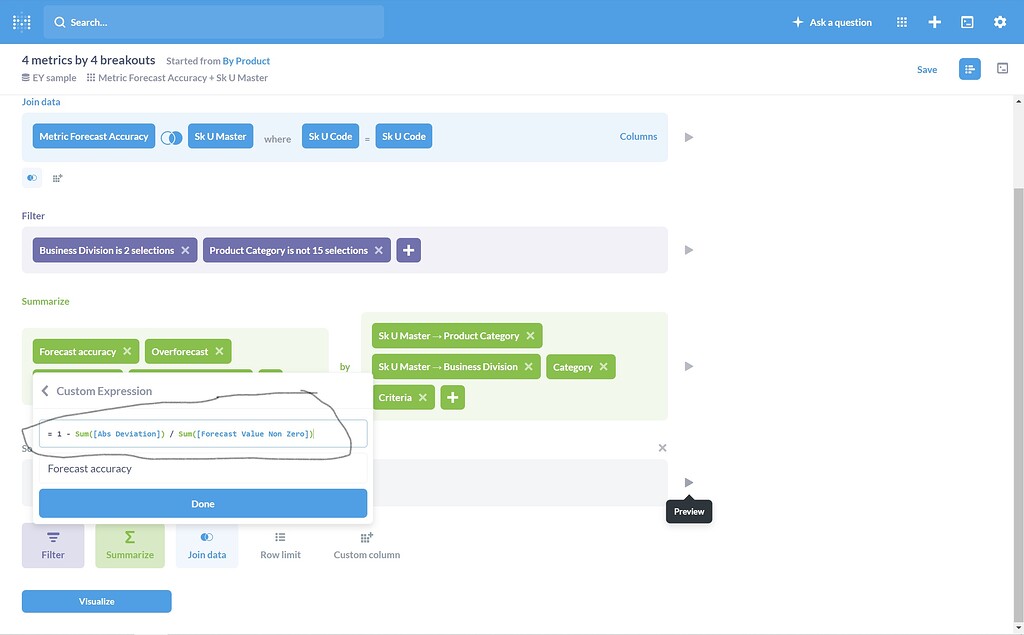Remove the Business Division filter
1024x635 pixels.
[x=185, y=251]
